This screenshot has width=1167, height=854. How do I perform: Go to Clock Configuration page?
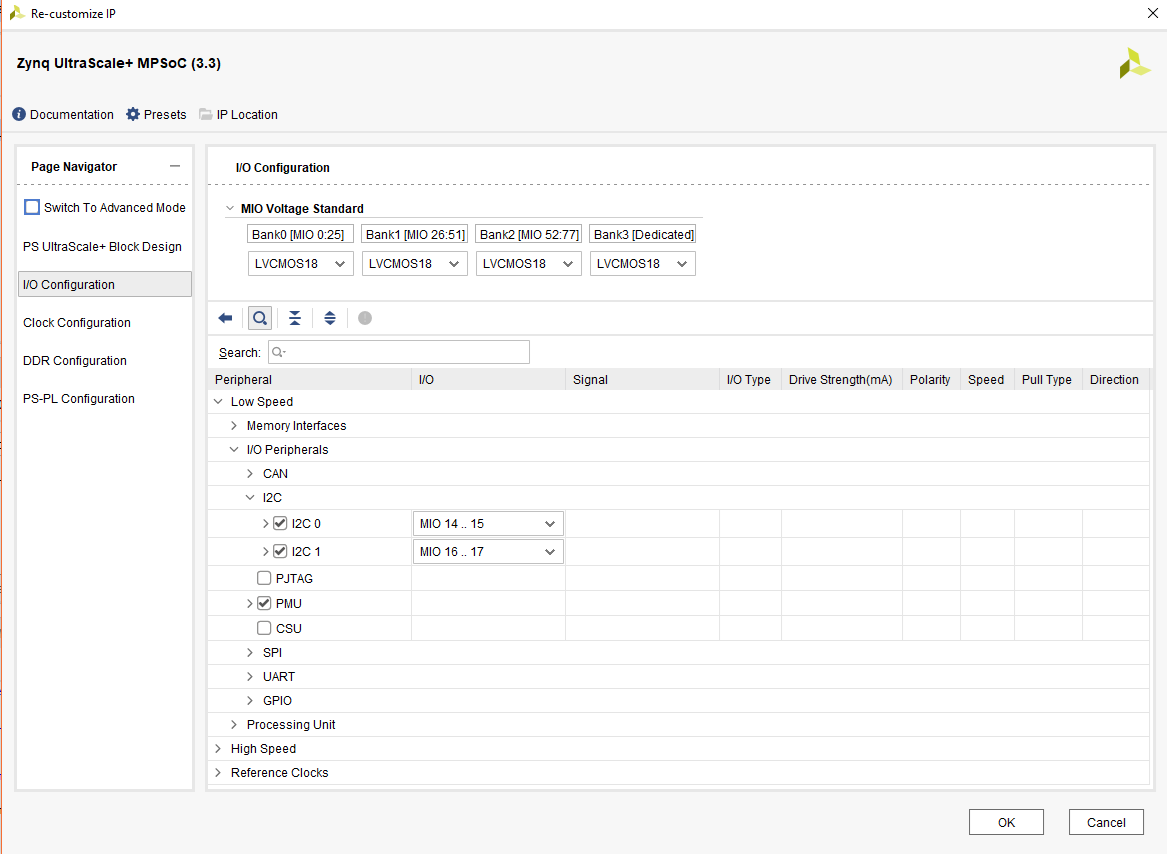coord(77,323)
